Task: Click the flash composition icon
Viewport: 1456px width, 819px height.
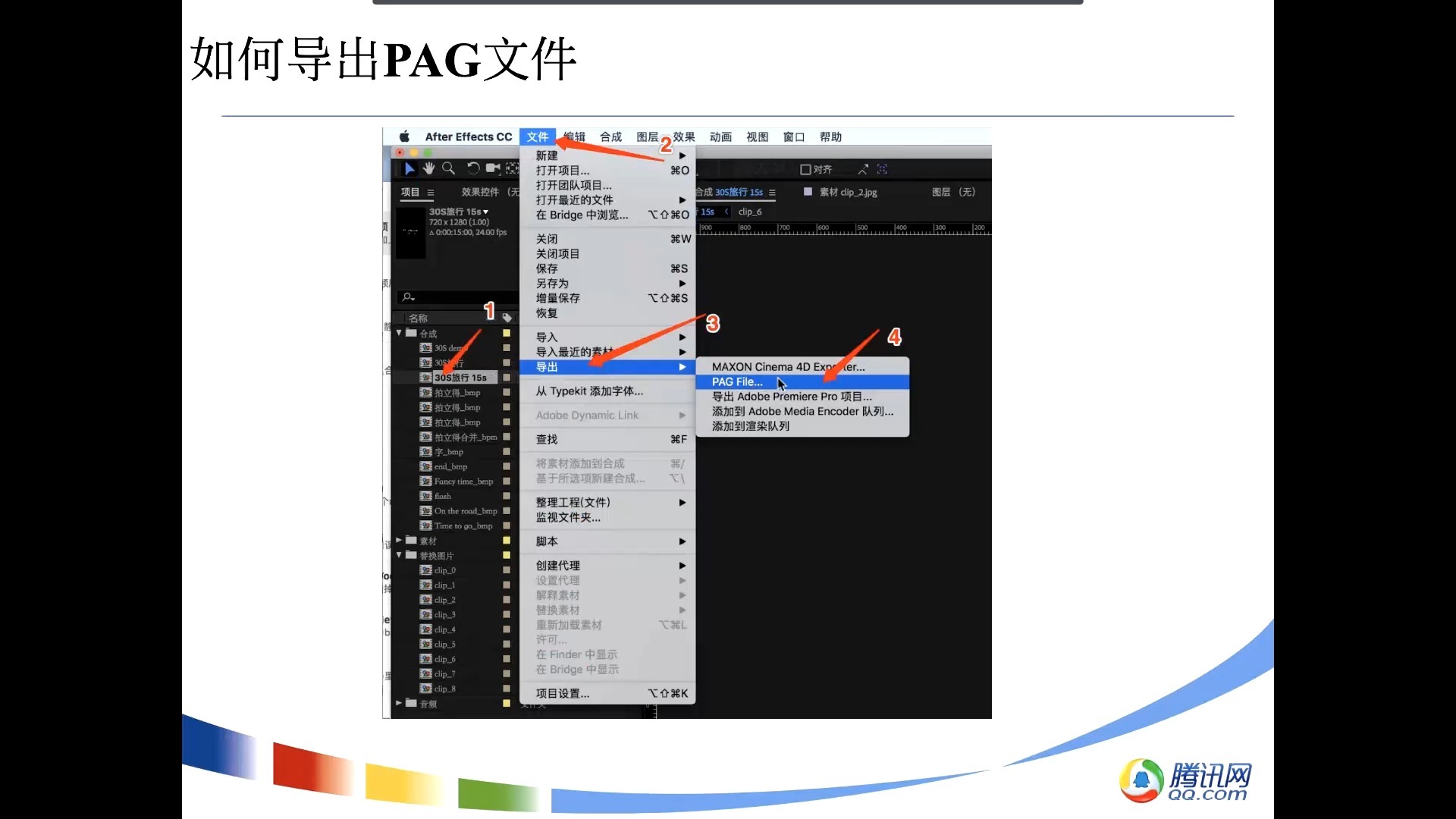Action: click(426, 496)
